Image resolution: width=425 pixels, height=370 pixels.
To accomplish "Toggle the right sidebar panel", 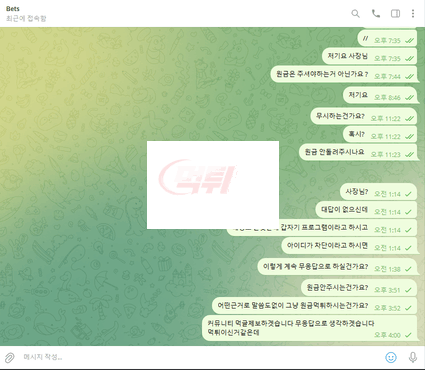I will [395, 14].
